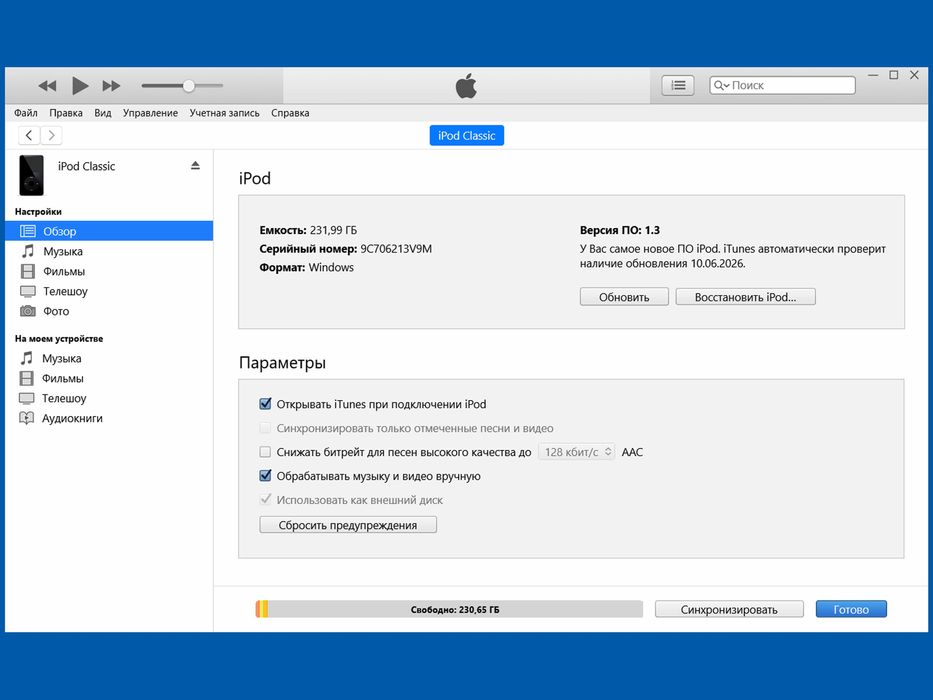Open the Управление menu
Screen dimensions: 933x700
(x=150, y=112)
